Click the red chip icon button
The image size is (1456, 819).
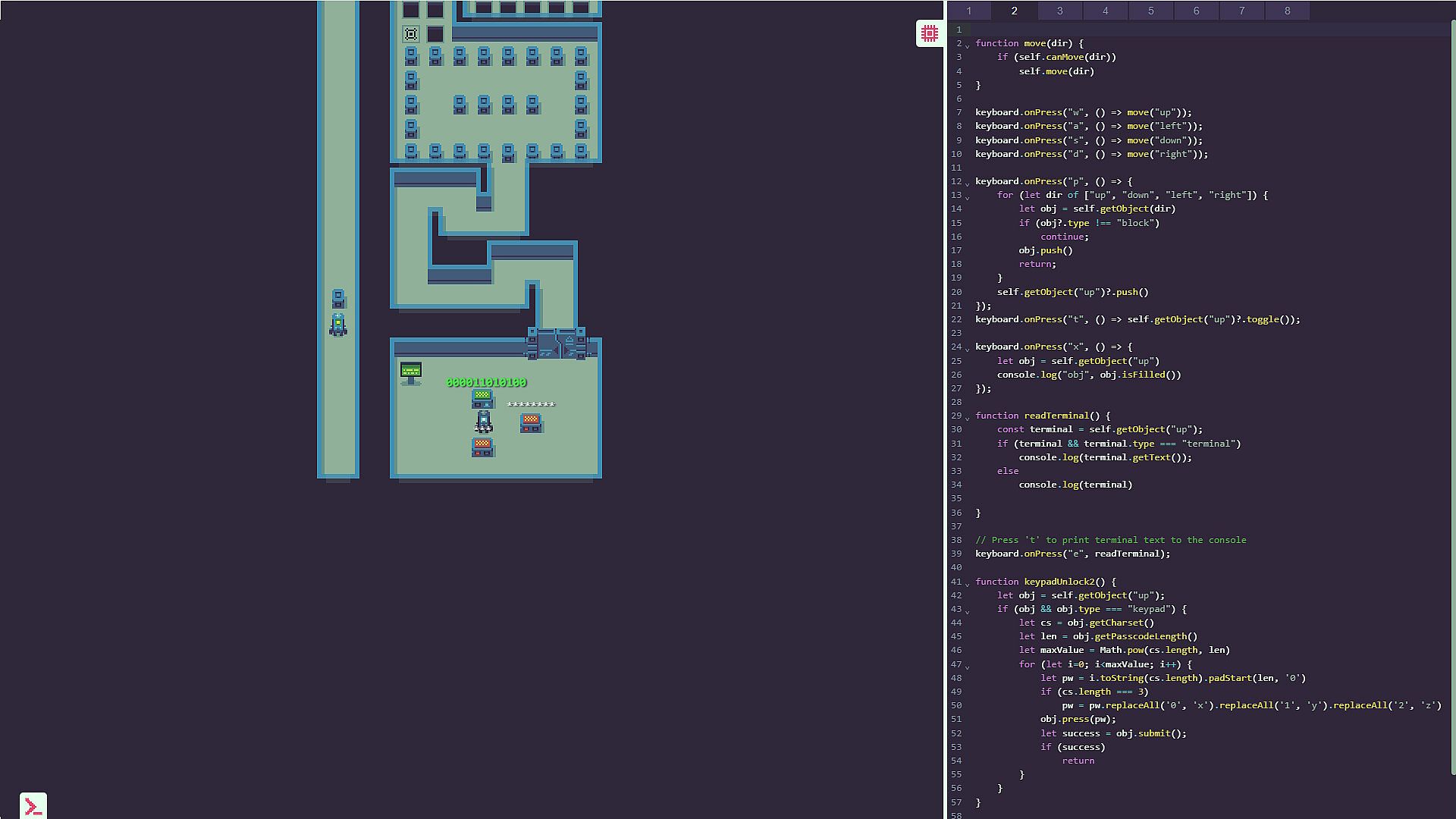929,33
